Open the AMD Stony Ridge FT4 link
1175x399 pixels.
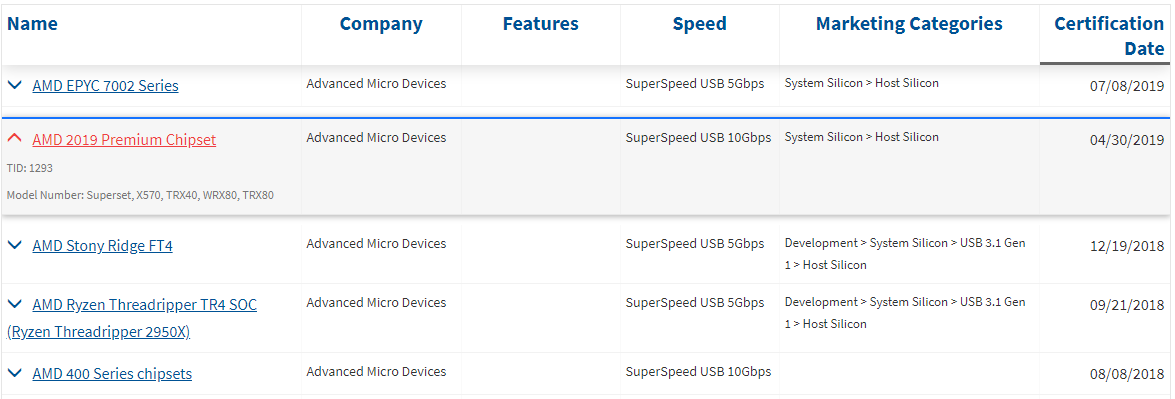click(103, 245)
